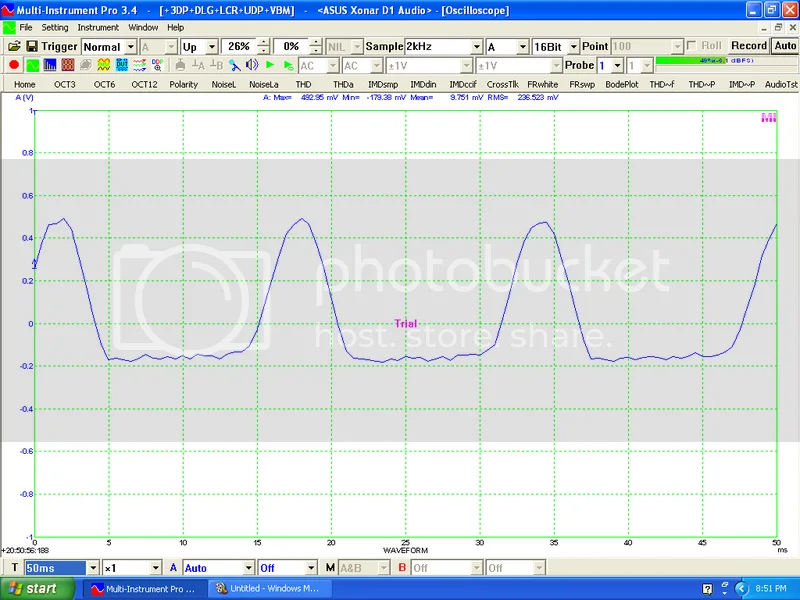800x600 pixels.
Task: Open the Instrument menu
Action: [x=98, y=27]
